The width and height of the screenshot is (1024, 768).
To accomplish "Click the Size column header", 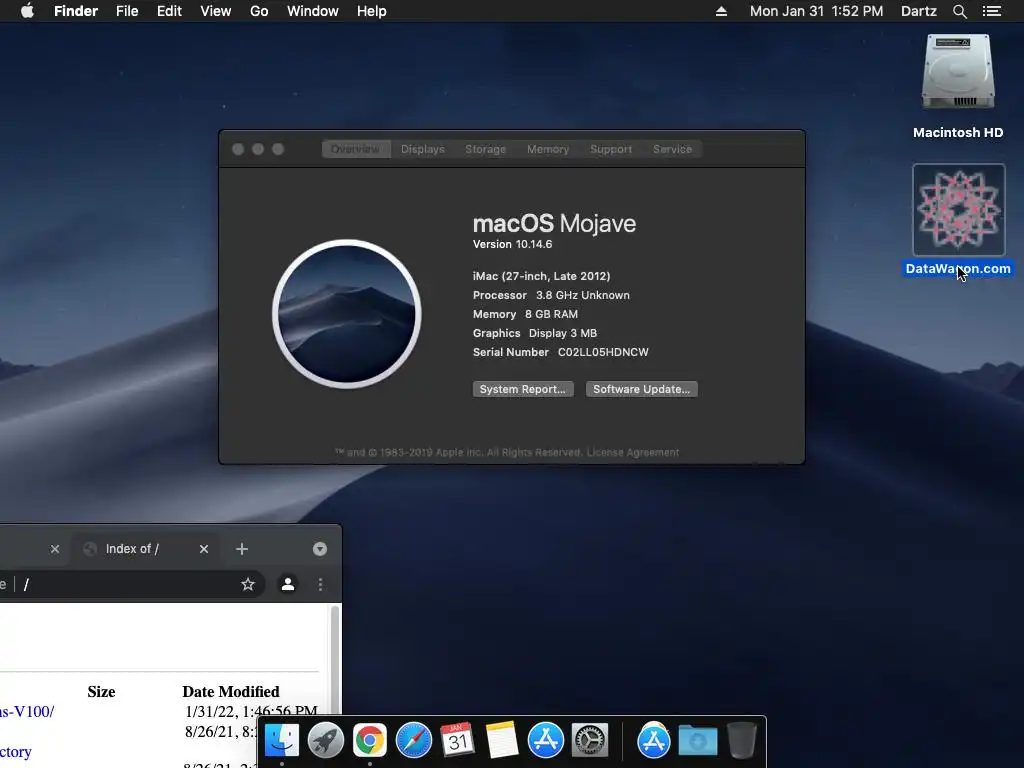I will click(101, 692).
